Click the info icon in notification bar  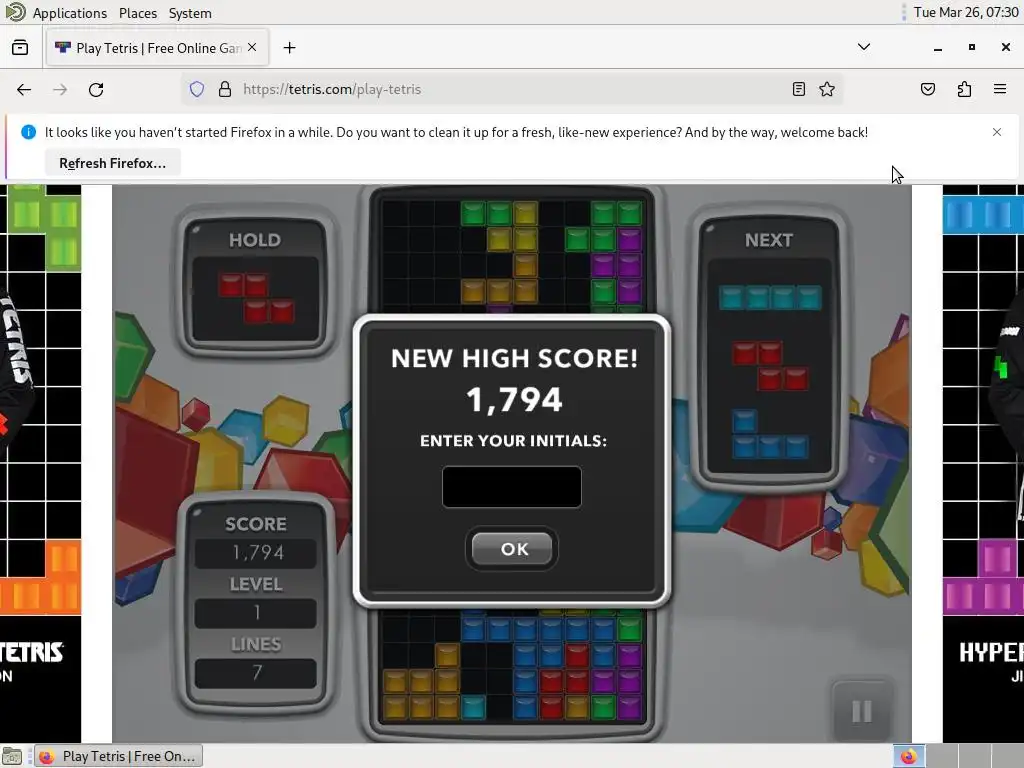tap(28, 132)
